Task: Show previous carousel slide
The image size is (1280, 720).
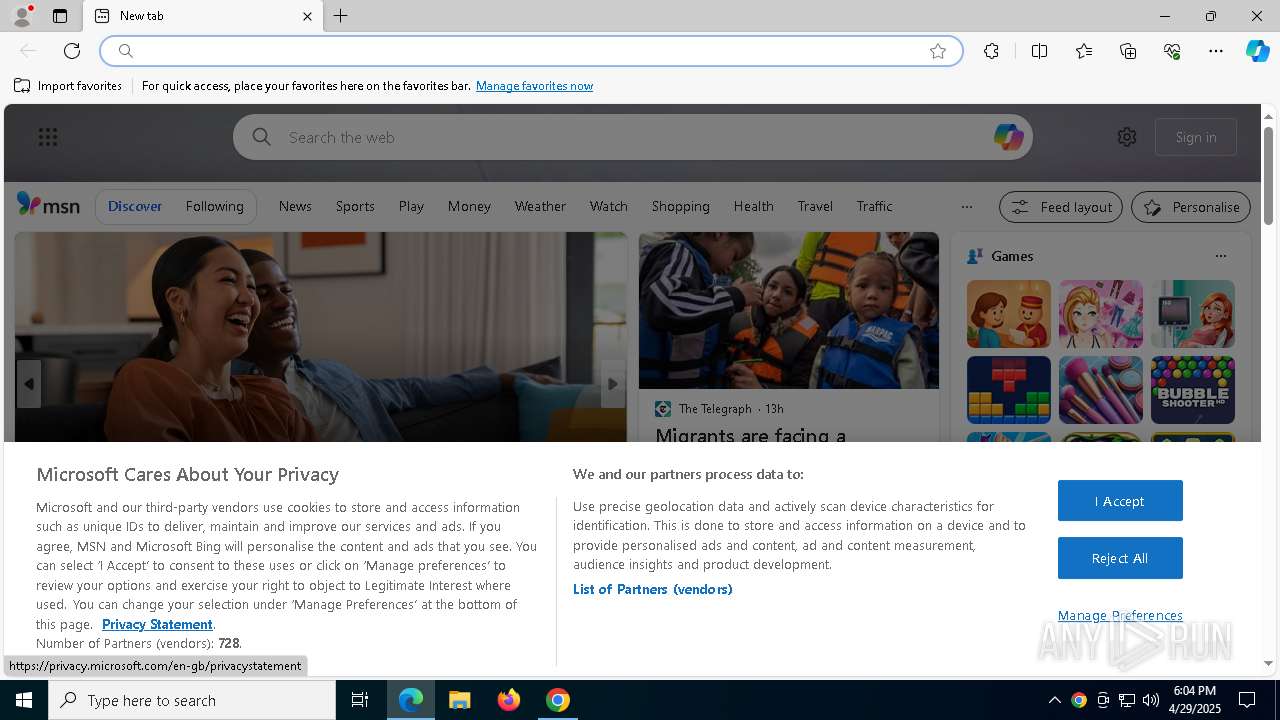Action: [28, 384]
